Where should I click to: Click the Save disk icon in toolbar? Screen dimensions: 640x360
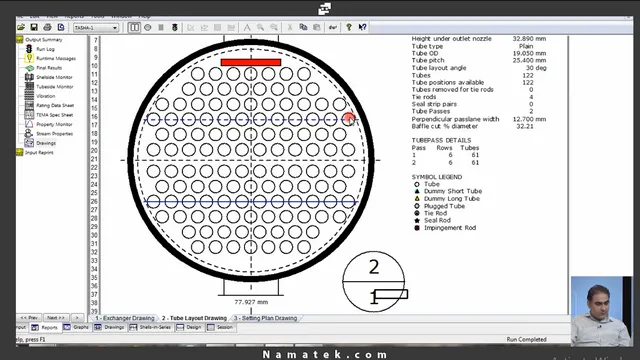click(34, 27)
